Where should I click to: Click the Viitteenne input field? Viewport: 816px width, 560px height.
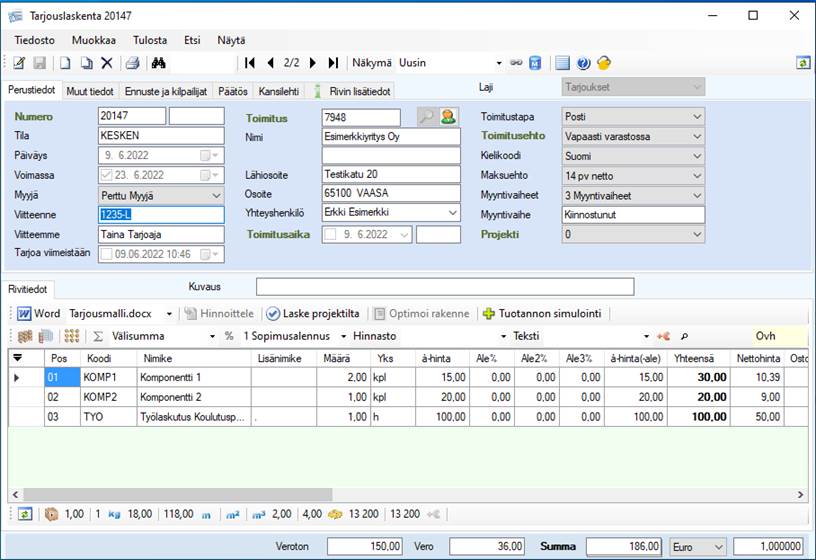[x=161, y=214]
